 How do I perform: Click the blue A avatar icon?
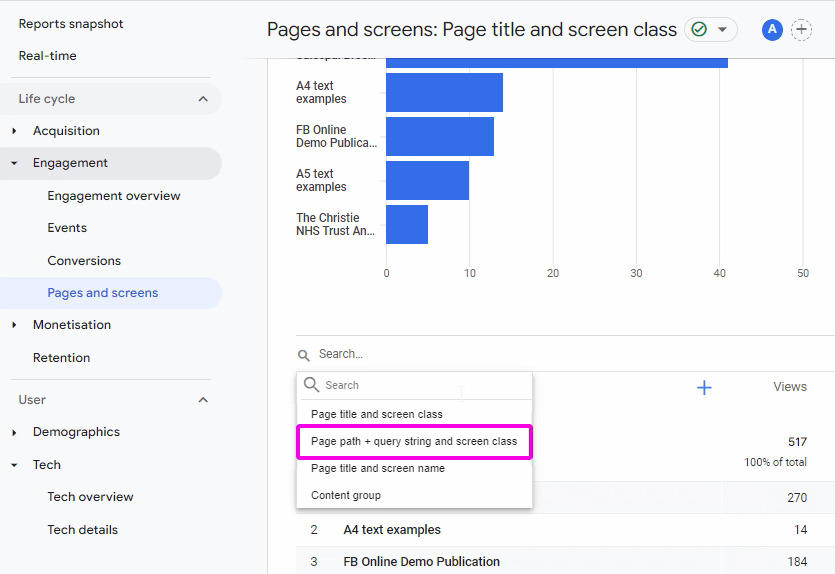772,30
